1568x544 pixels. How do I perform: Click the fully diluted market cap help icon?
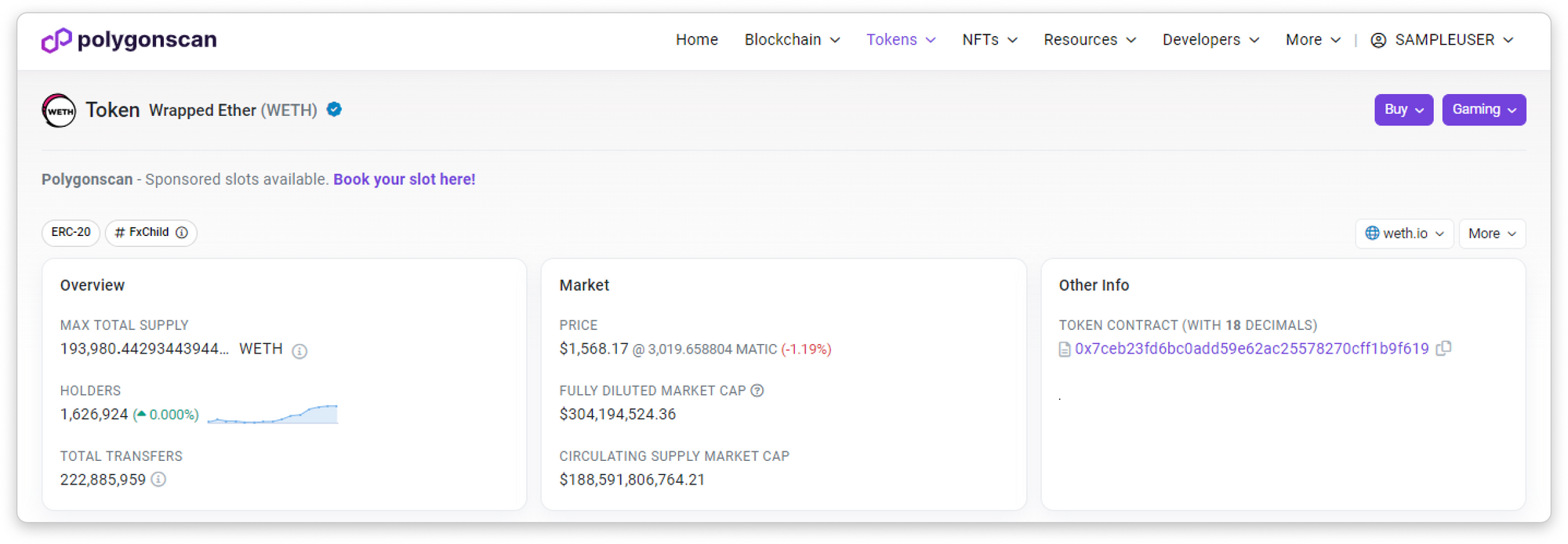pos(757,390)
